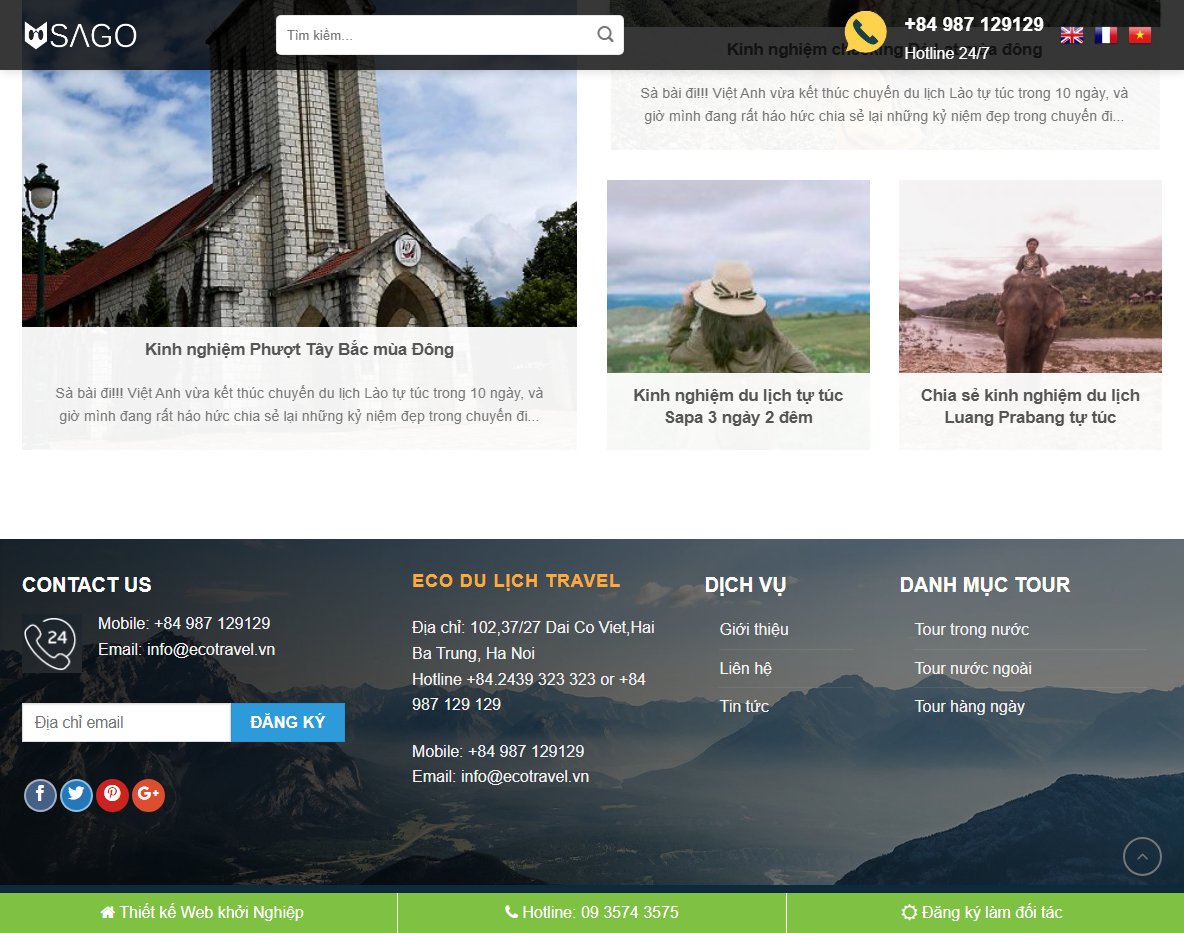Open the Pinterest icon

pos(112,795)
